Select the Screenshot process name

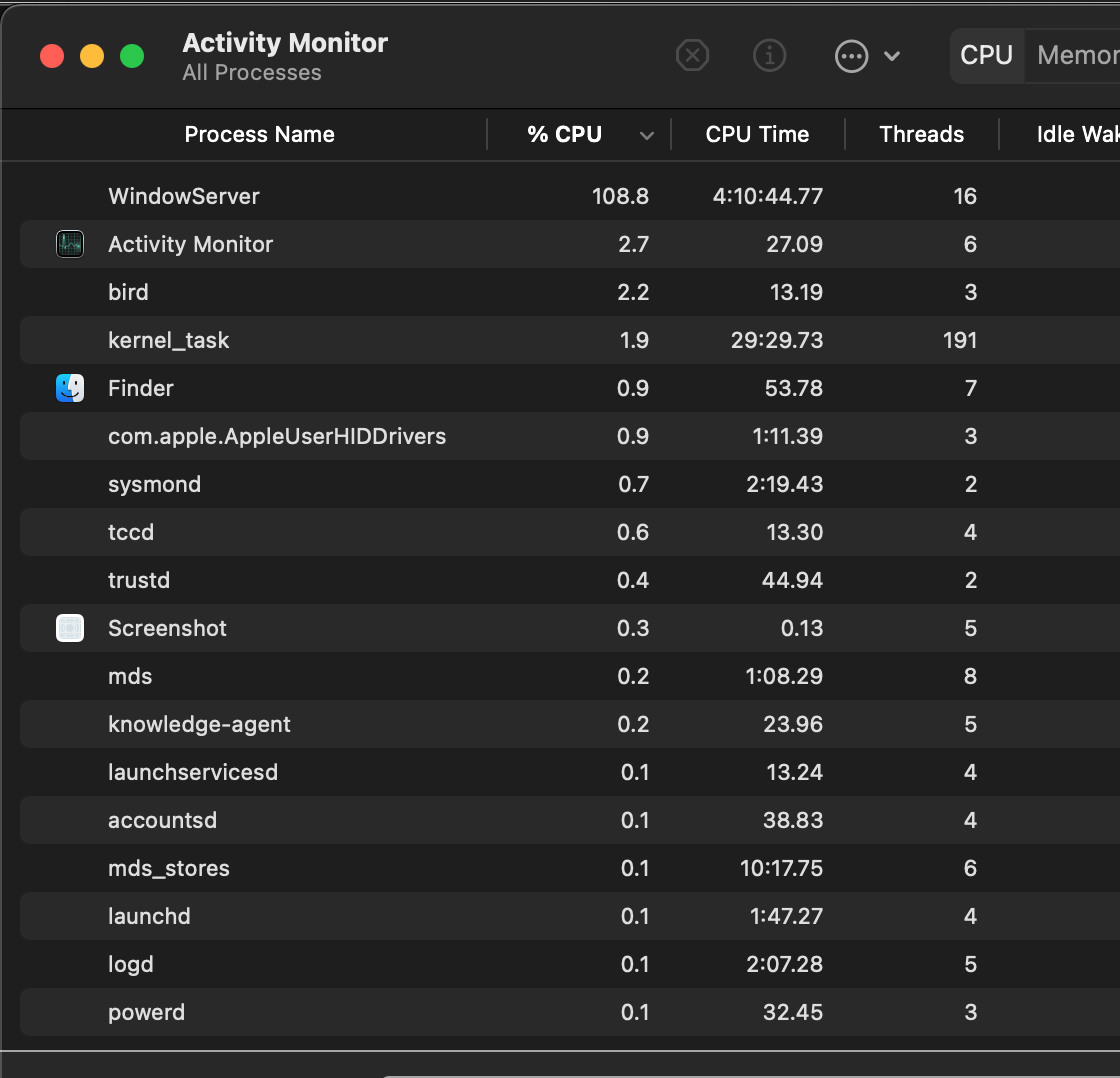tap(167, 628)
